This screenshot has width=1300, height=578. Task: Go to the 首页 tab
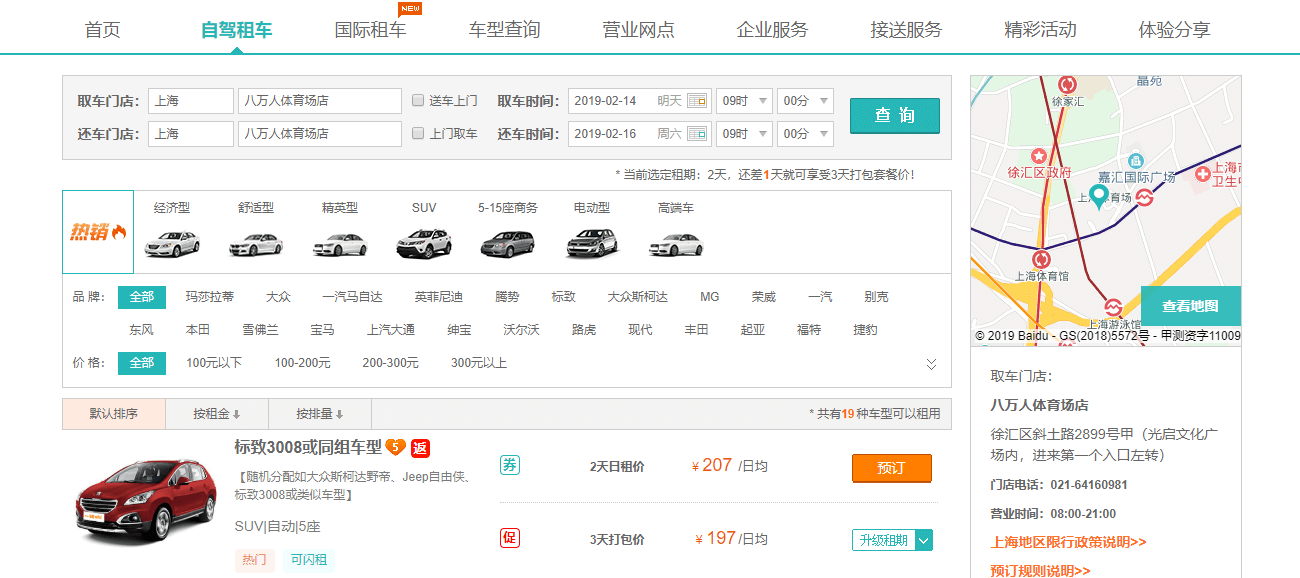(x=103, y=29)
